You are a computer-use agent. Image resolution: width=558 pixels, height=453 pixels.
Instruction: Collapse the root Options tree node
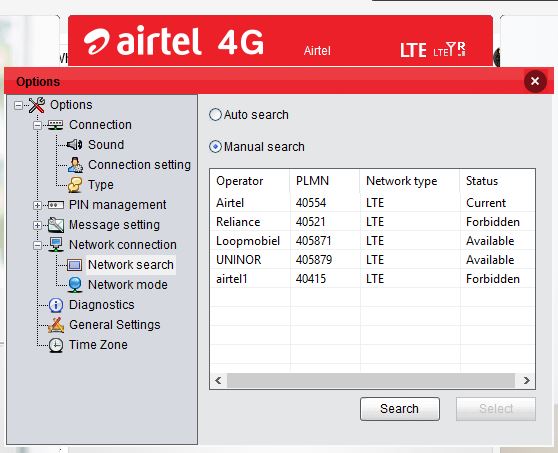point(18,105)
